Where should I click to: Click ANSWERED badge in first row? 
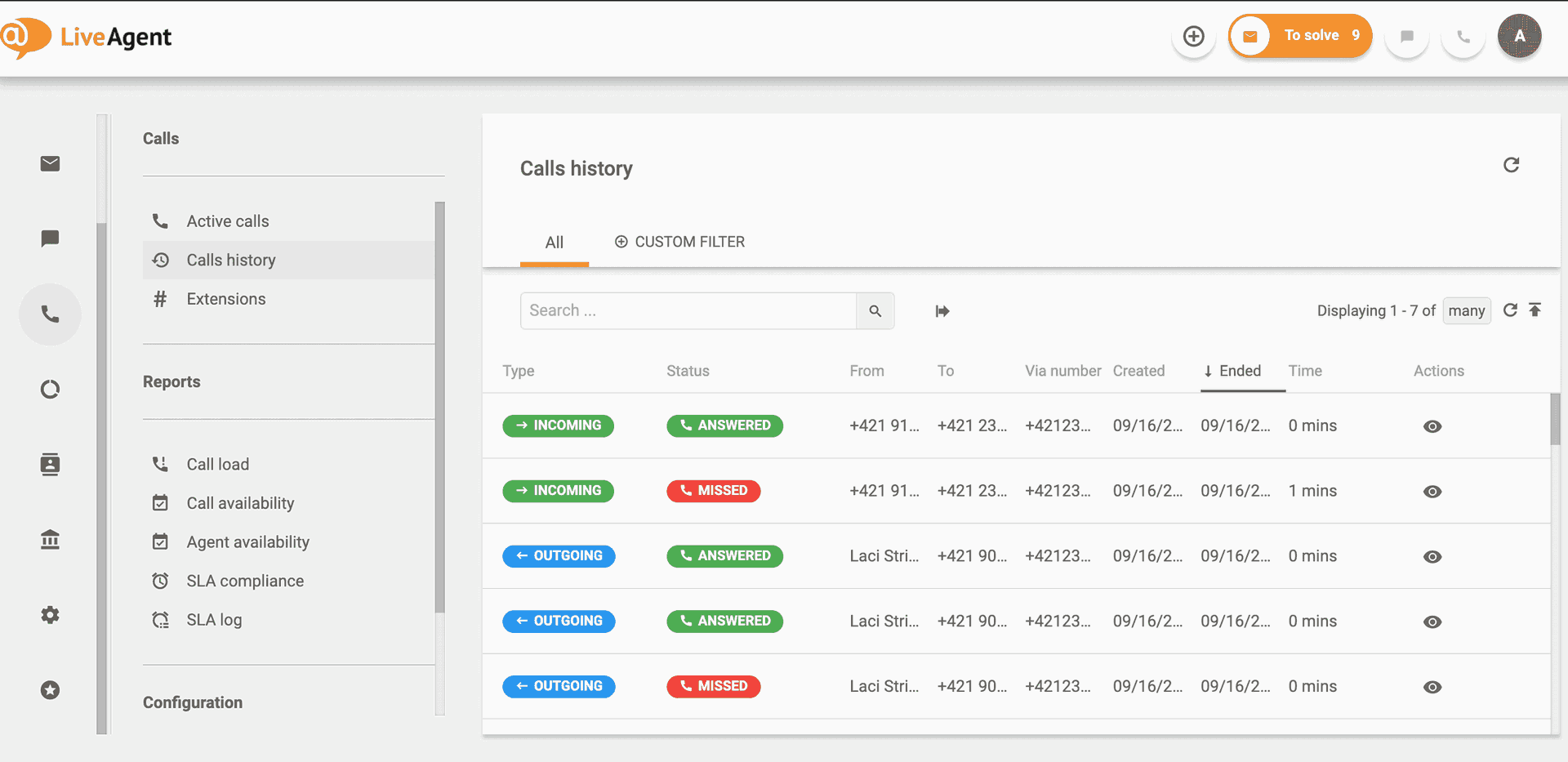pyautogui.click(x=725, y=426)
